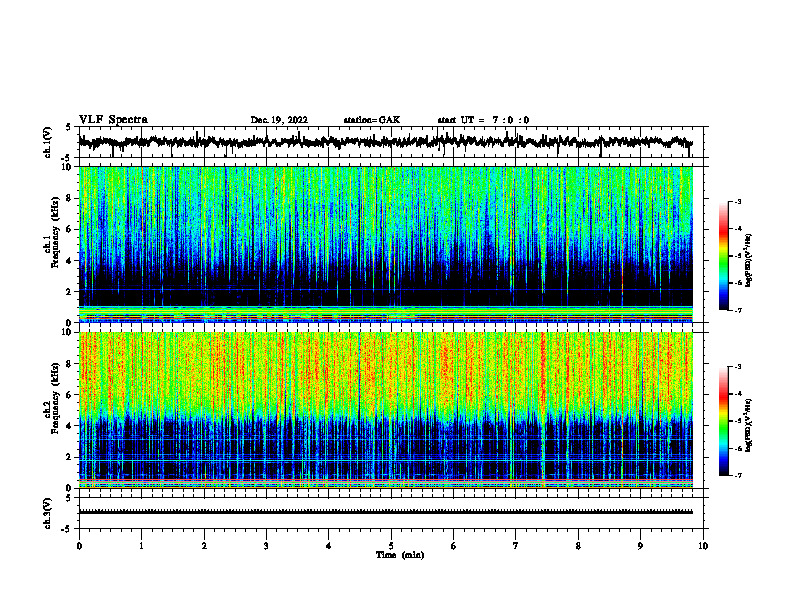Click the "Time (min)" axis title
This screenshot has height=612, width=792.
pos(400,555)
